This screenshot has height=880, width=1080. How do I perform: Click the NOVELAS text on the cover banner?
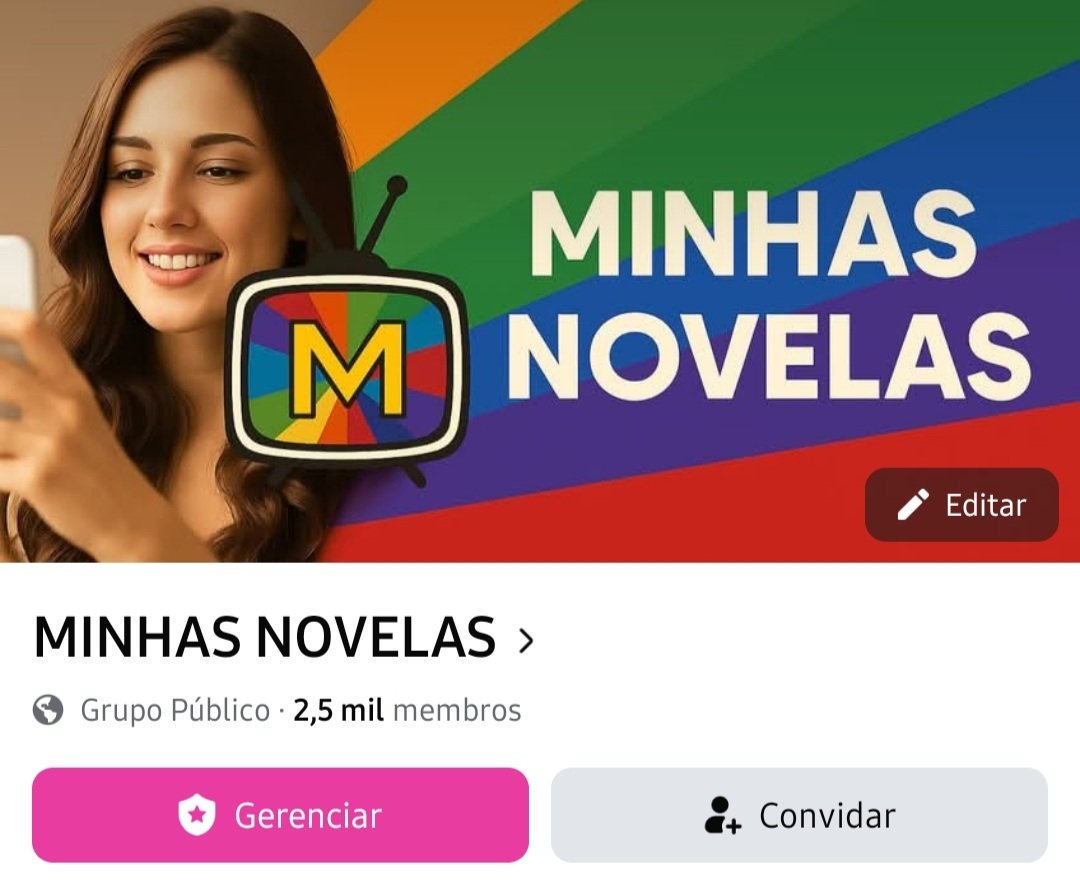(x=769, y=356)
